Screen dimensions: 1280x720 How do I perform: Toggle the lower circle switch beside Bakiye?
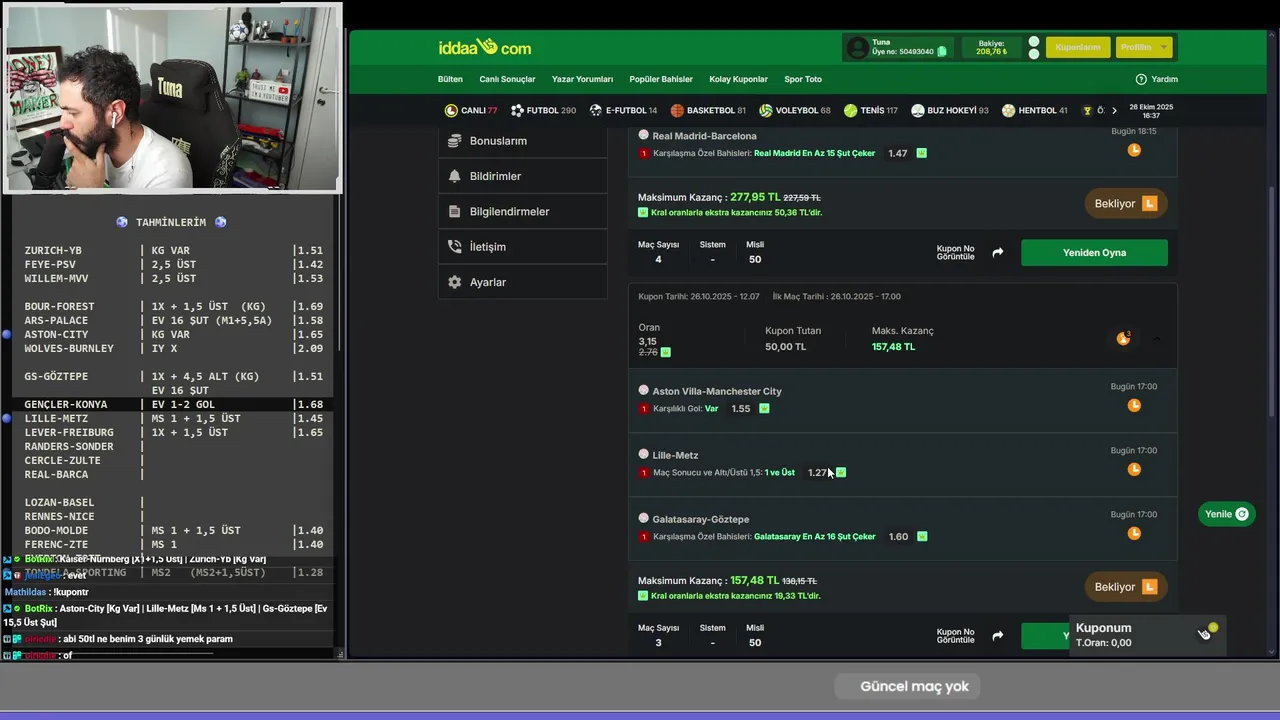point(1034,54)
